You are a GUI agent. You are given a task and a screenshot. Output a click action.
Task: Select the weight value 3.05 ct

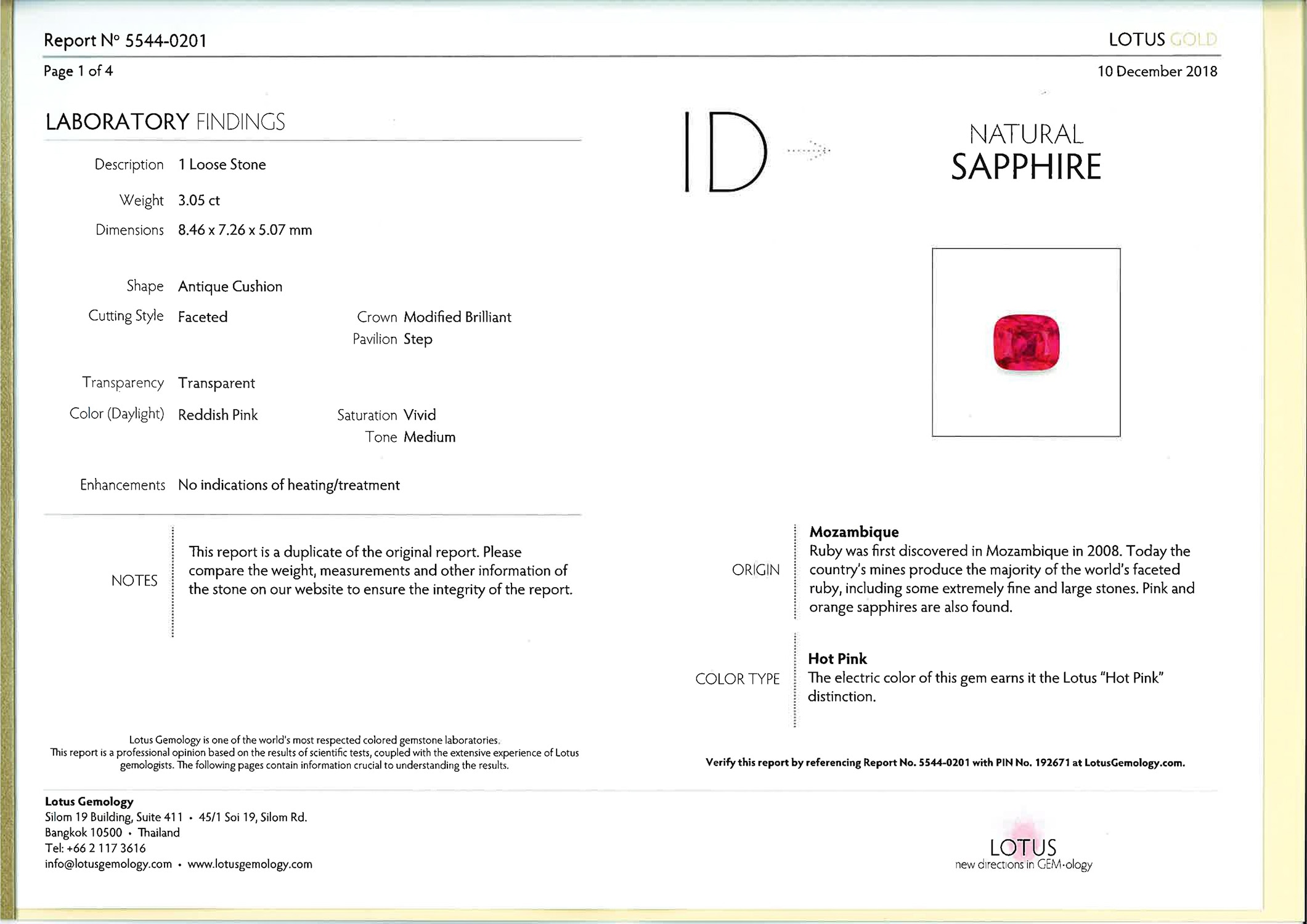(x=198, y=200)
